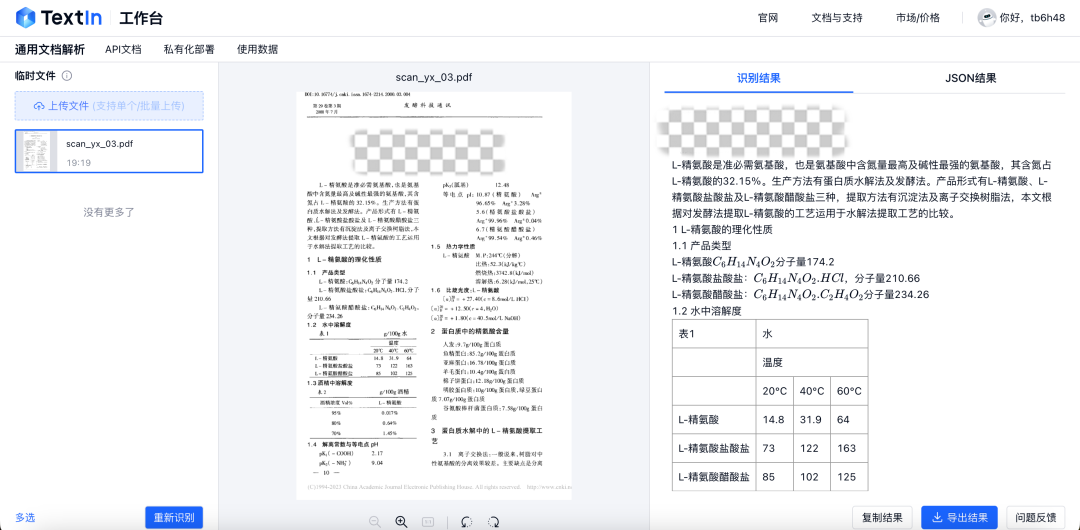Click the 复制结果 button
The height and width of the screenshot is (530, 1080).
pyautogui.click(x=882, y=517)
